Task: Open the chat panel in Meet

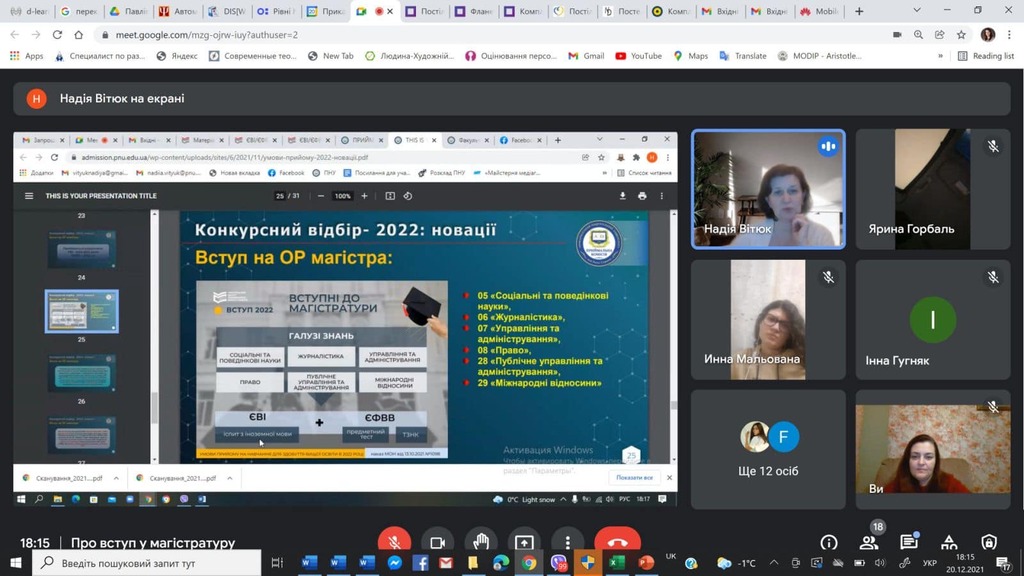Action: pos(909,542)
